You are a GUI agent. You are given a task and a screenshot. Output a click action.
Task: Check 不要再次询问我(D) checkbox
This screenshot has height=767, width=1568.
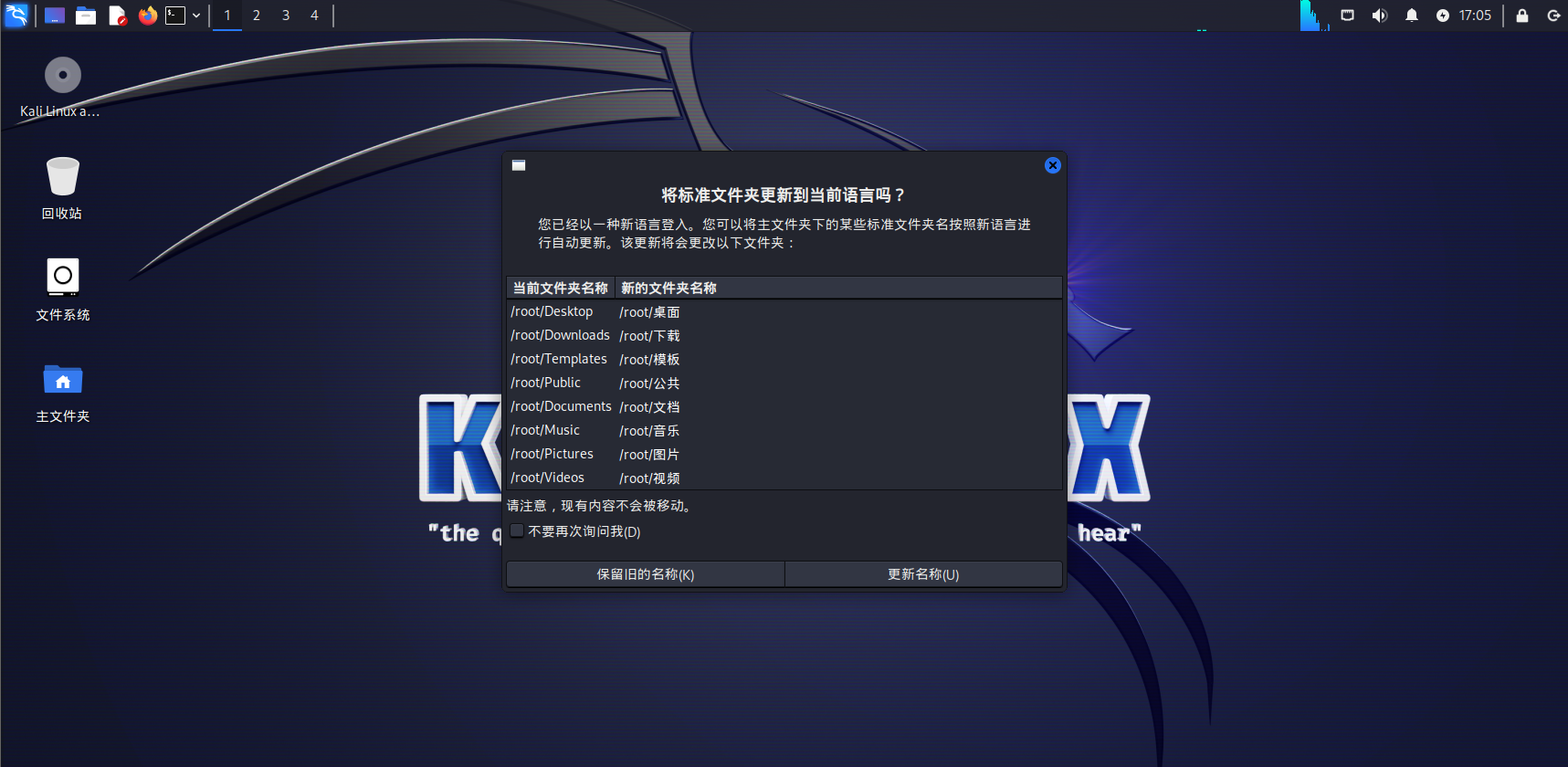pyautogui.click(x=517, y=531)
